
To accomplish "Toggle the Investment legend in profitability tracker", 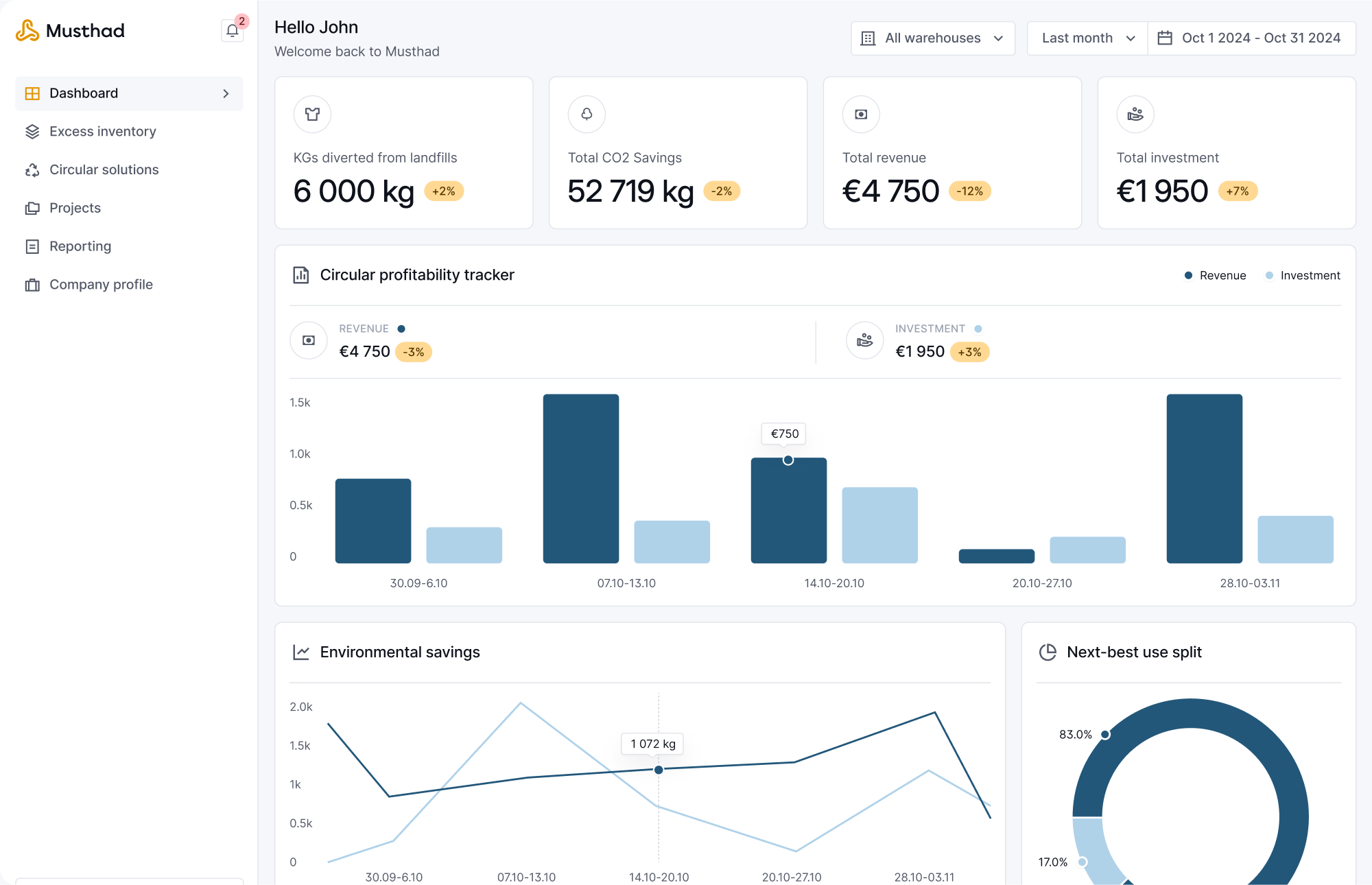I will (1302, 275).
